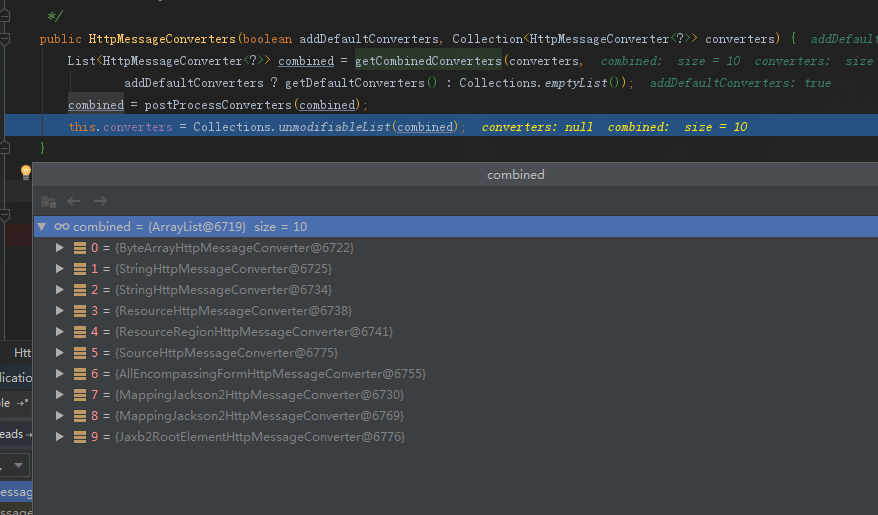Image resolution: width=878 pixels, height=515 pixels.
Task: Select the ResourceHttpMessageConverter@6738 row text
Action: pos(233,311)
